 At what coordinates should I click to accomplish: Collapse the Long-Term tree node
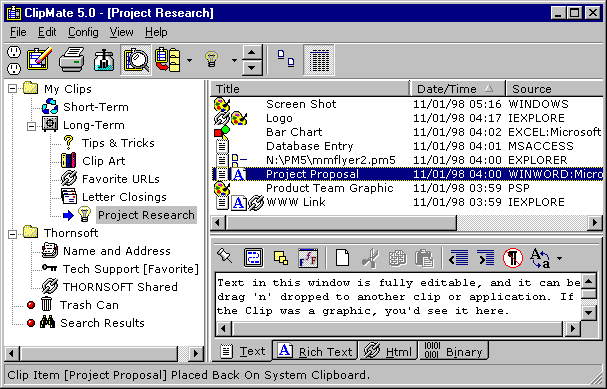[32, 126]
